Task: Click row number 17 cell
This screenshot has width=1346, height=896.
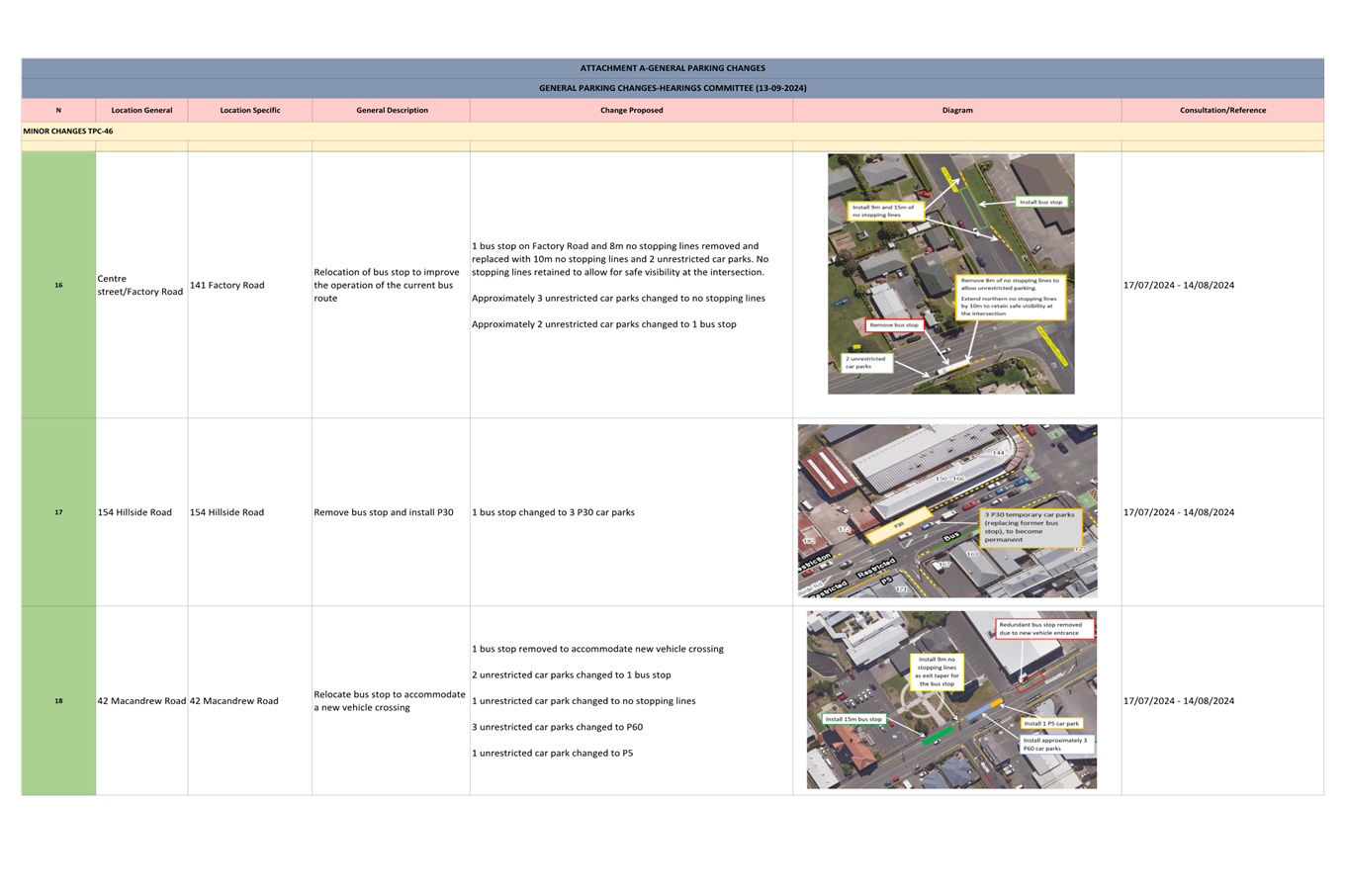Action: (58, 512)
